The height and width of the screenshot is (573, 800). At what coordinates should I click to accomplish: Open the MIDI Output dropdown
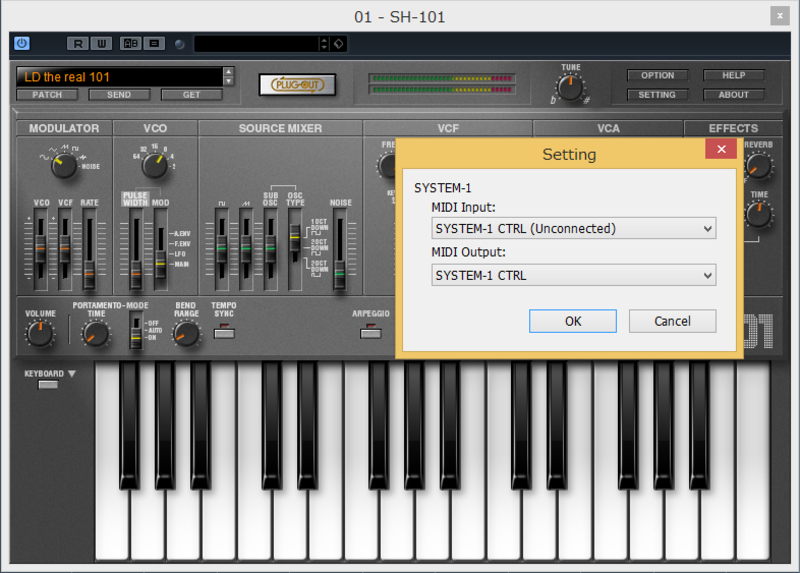[573, 275]
